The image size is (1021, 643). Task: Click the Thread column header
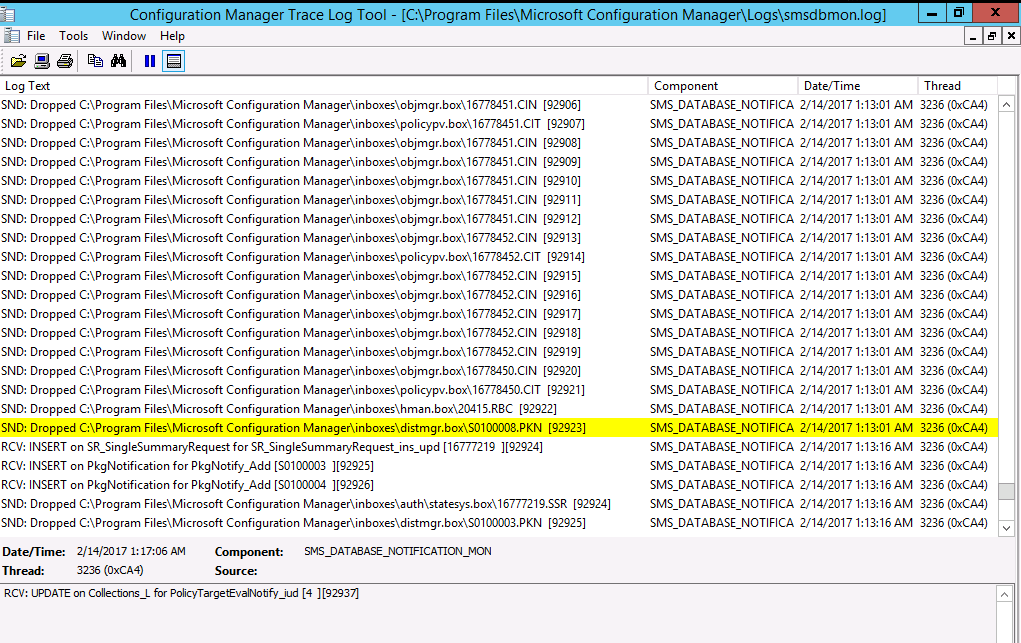(x=957, y=86)
